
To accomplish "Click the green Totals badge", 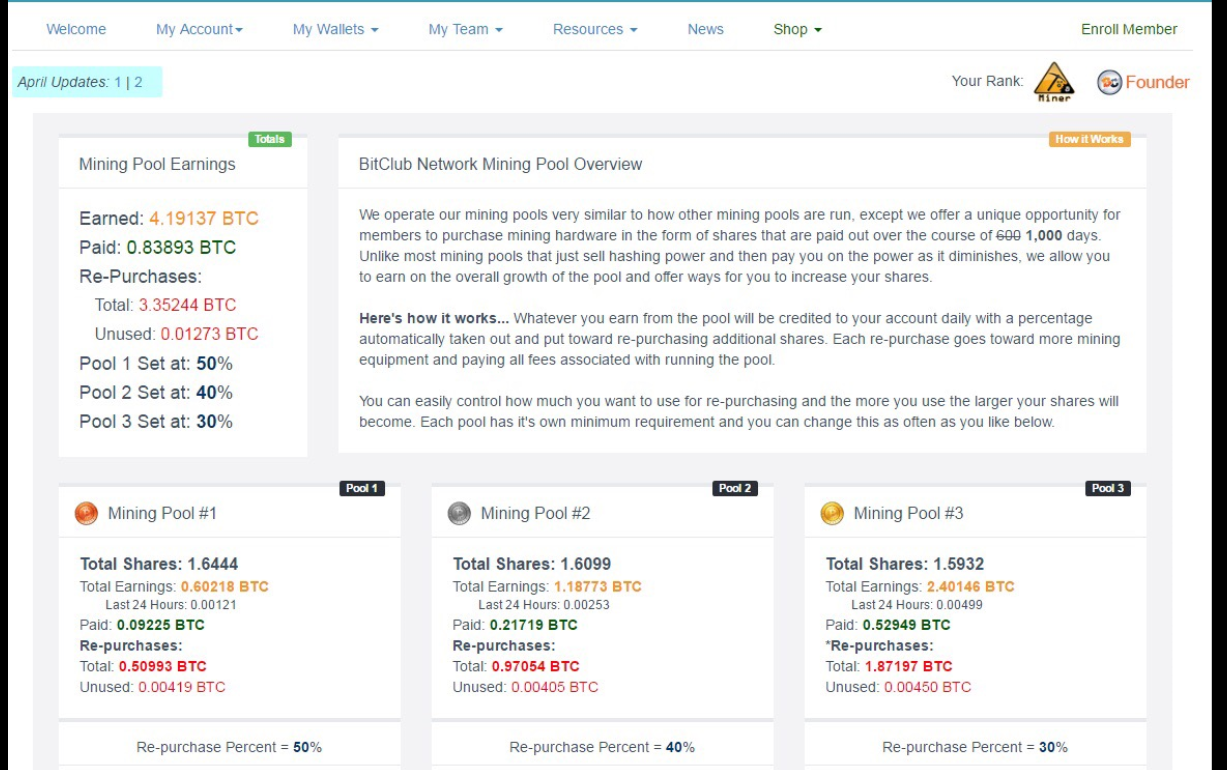I will pyautogui.click(x=270, y=139).
